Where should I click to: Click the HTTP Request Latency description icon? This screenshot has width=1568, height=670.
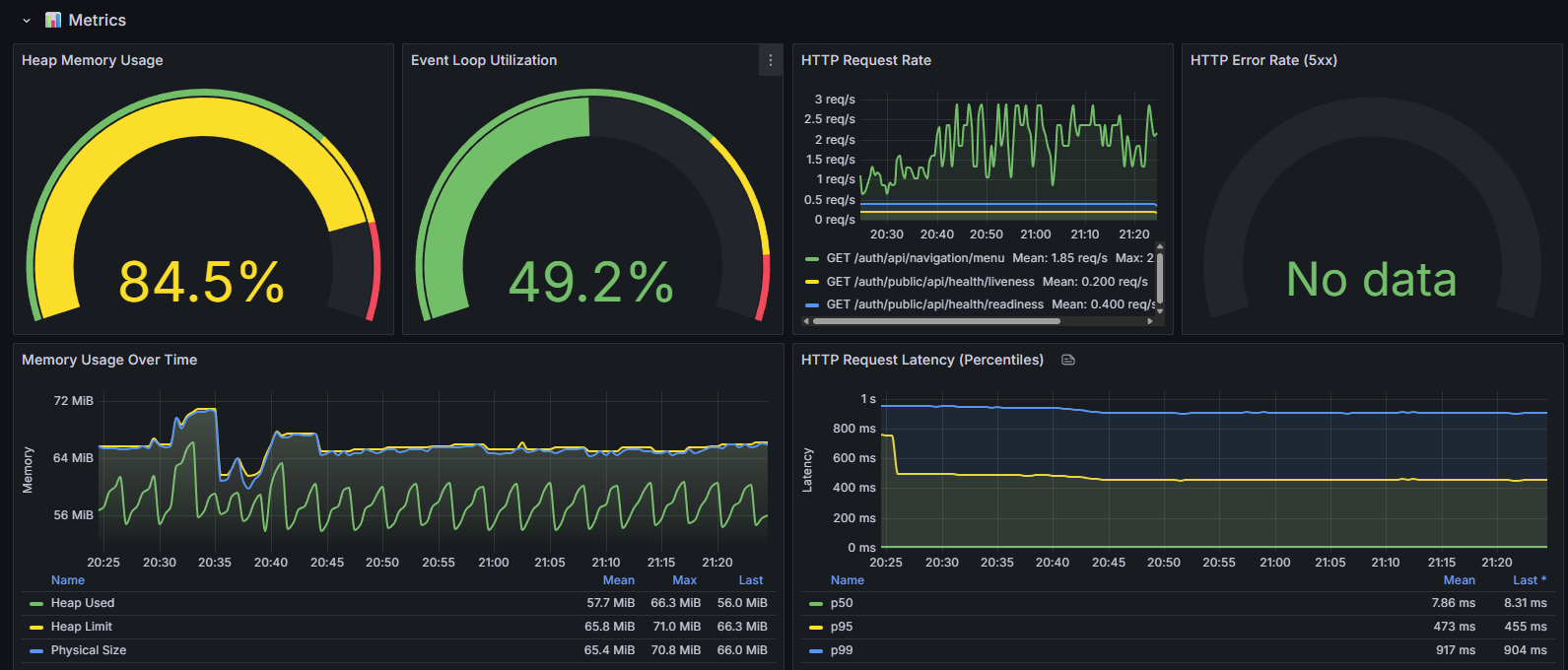click(x=1067, y=360)
